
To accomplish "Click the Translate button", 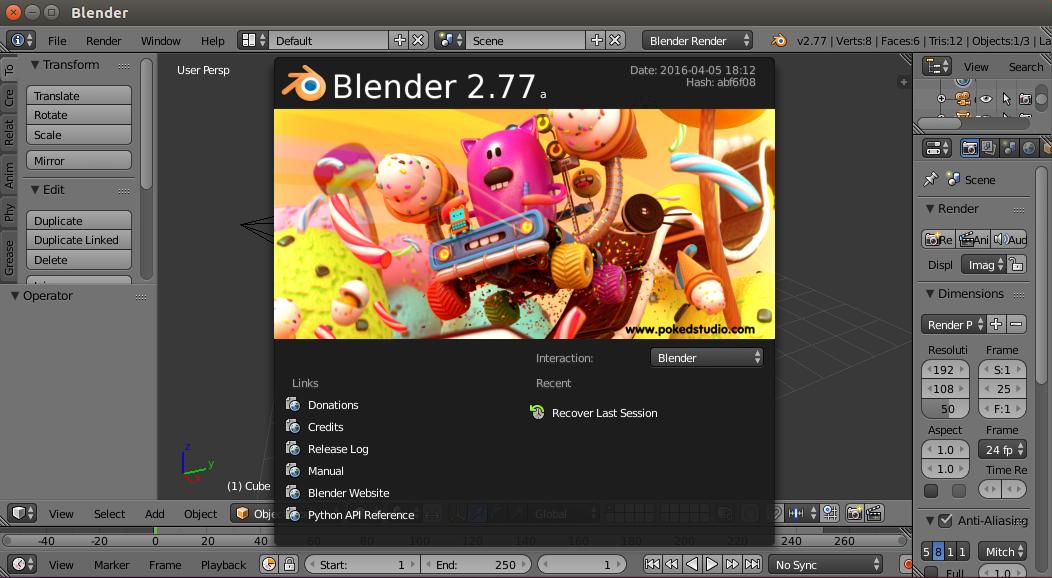I will [79, 95].
